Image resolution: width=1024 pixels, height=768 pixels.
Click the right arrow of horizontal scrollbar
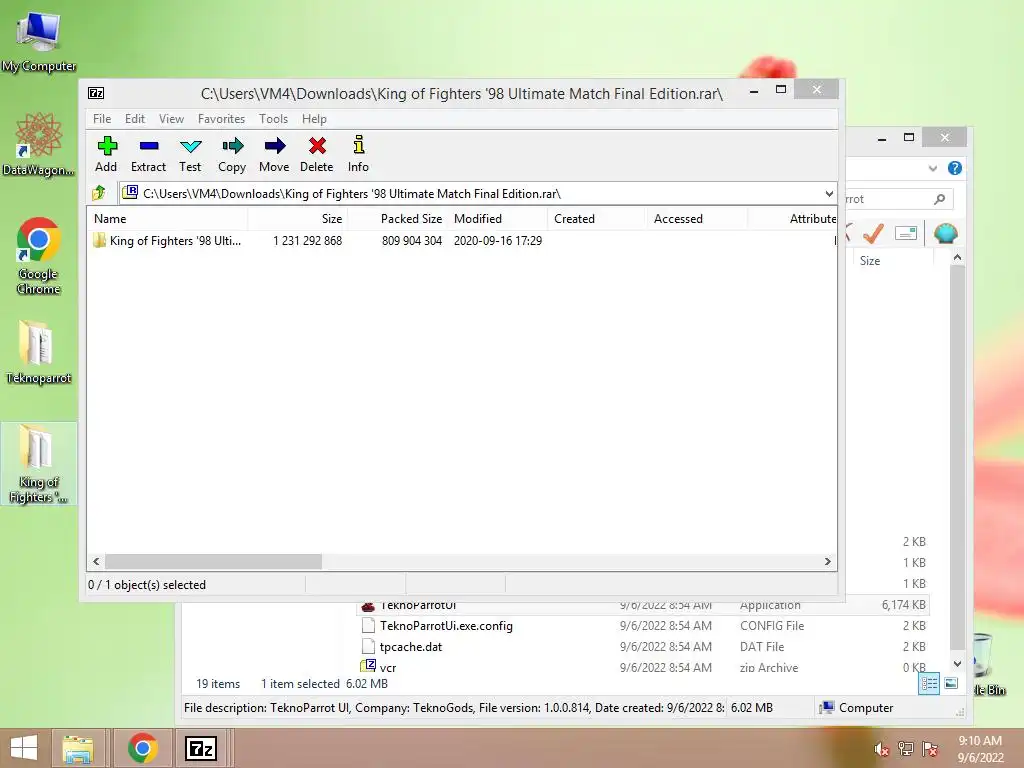(827, 562)
